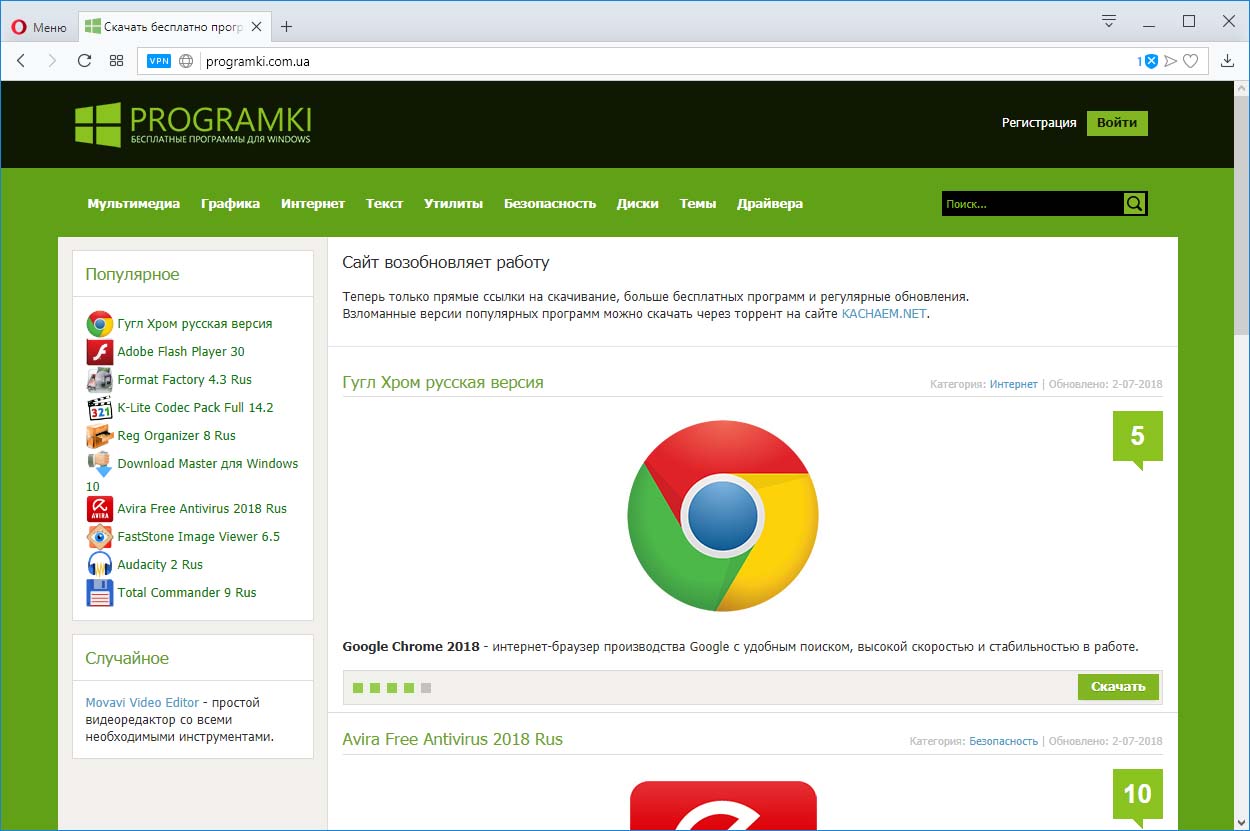
Task: Click the Audacity headphones icon
Action: tap(100, 565)
